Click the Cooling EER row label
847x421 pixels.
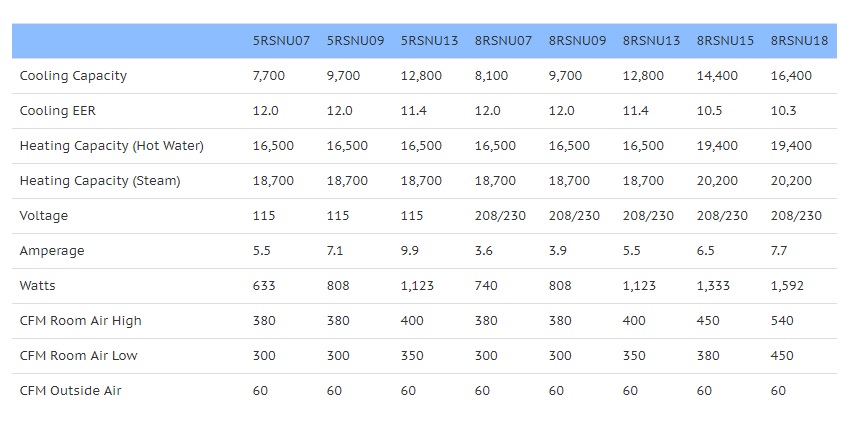[x=57, y=111]
